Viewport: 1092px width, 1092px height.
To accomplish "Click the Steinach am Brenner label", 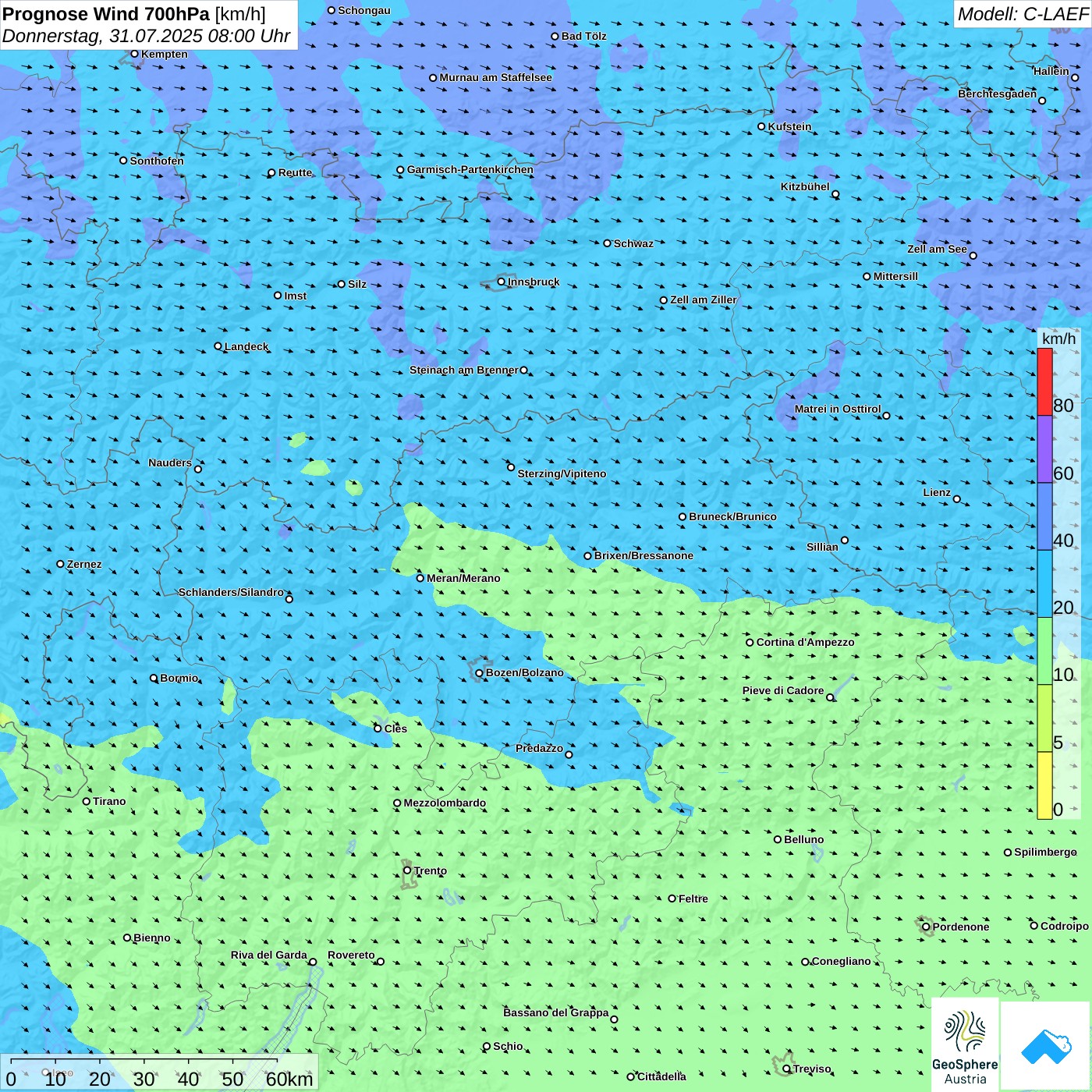I will [x=464, y=370].
